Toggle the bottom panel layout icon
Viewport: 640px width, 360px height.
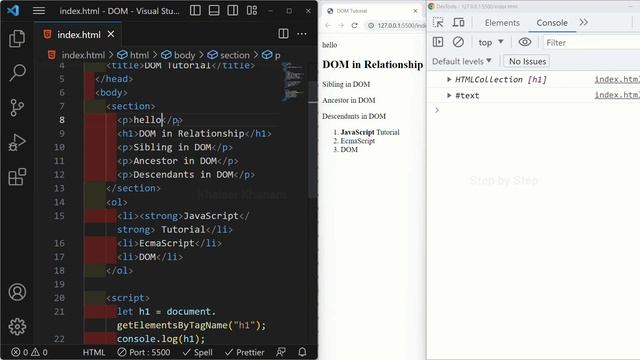pos(214,11)
